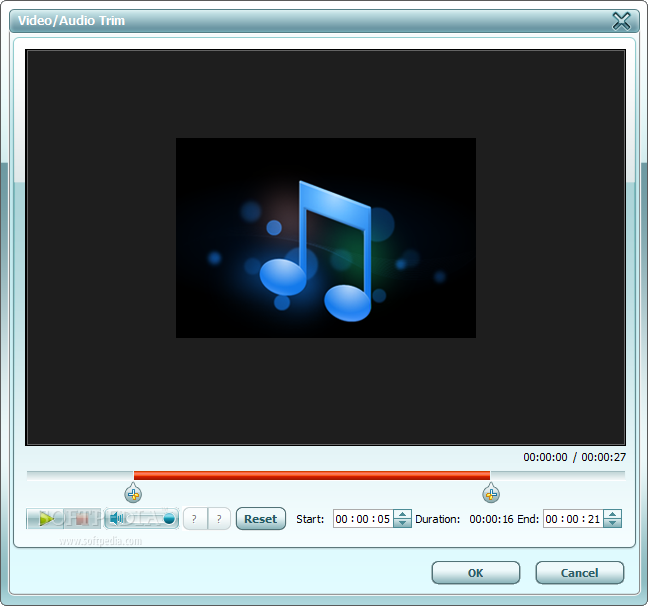Screen dimensions: 648x606
Task: Increase End time with up arrow
Action: click(x=612, y=514)
